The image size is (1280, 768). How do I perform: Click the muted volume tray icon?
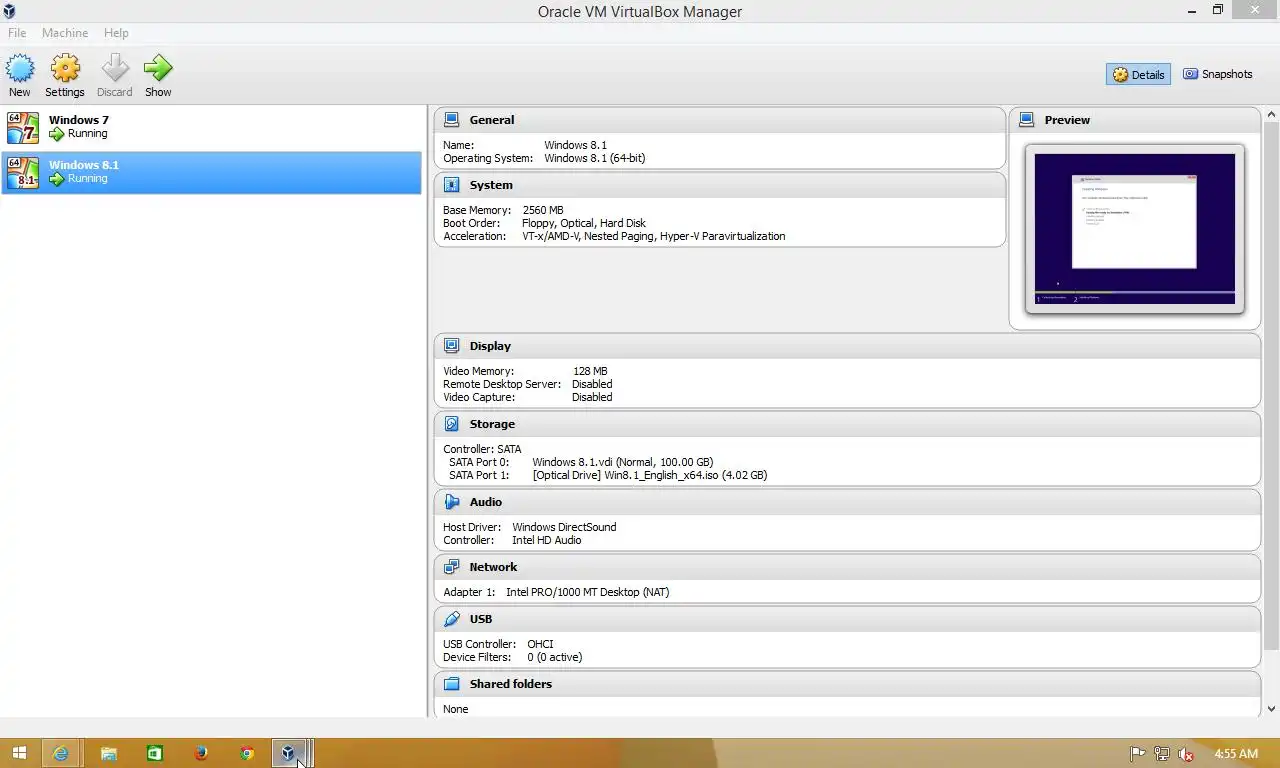tap(1186, 754)
